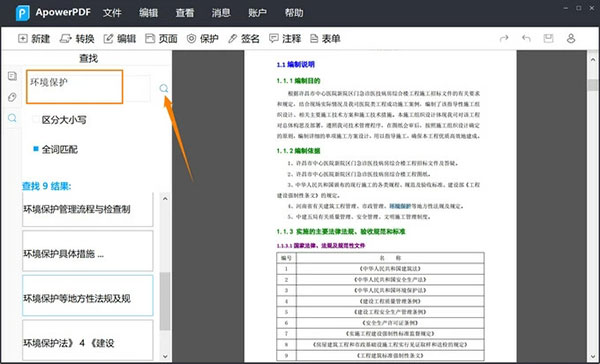The height and width of the screenshot is (364, 600).
Task: Click heading 1.1.3 实施的主要法律法规
Action: pyautogui.click(x=341, y=232)
